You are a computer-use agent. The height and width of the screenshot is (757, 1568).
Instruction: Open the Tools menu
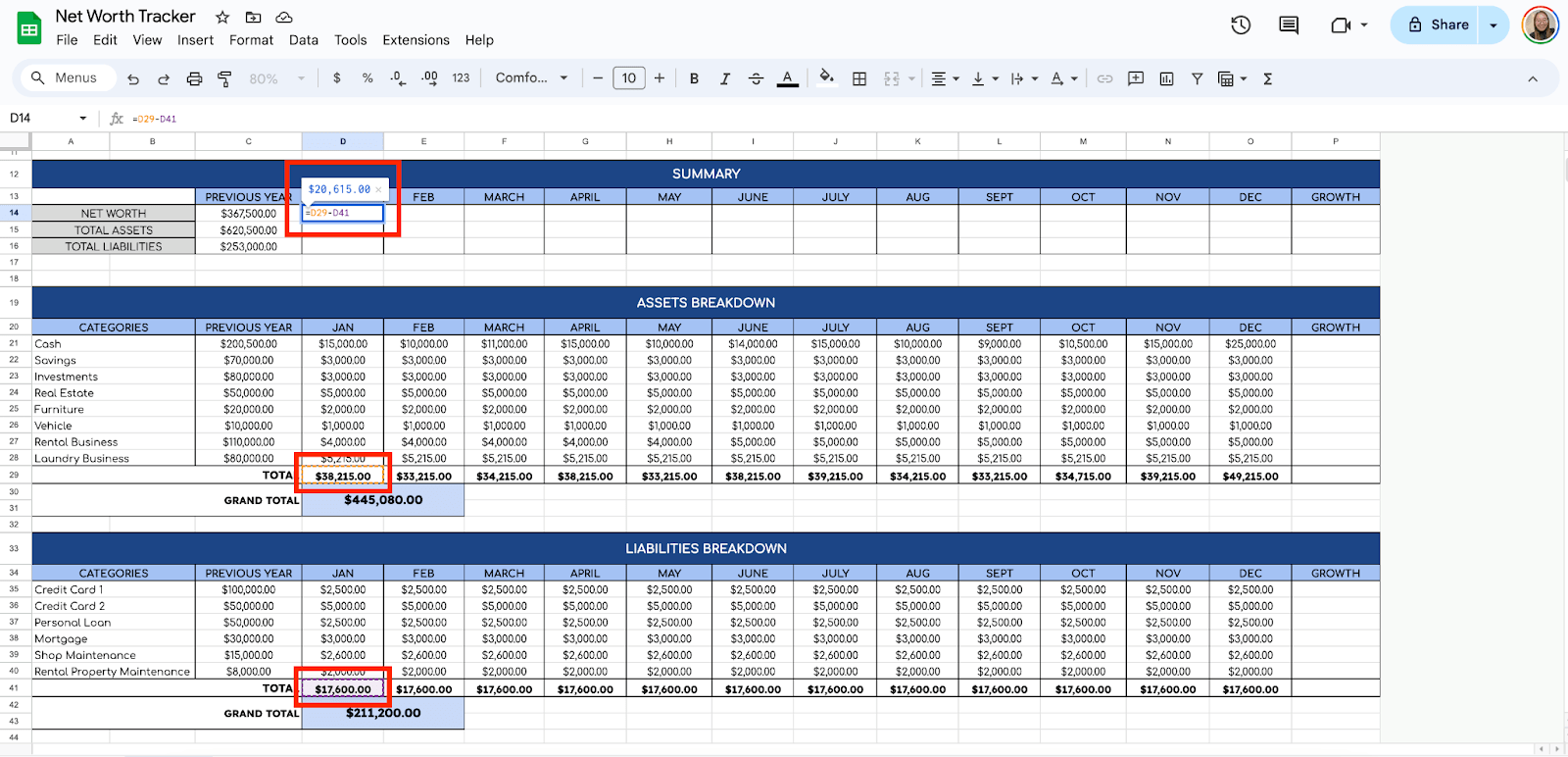[x=350, y=40]
